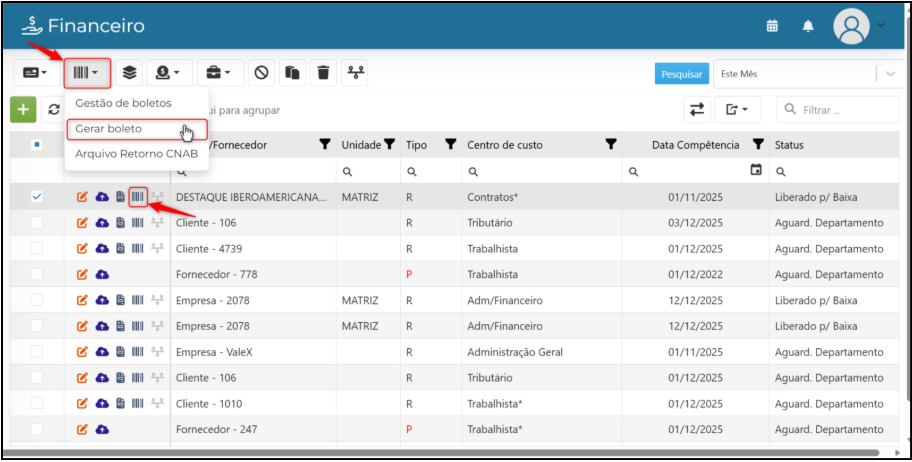Click the layers stack toolbar icon
Image resolution: width=912 pixels, height=462 pixels.
pyautogui.click(x=129, y=73)
